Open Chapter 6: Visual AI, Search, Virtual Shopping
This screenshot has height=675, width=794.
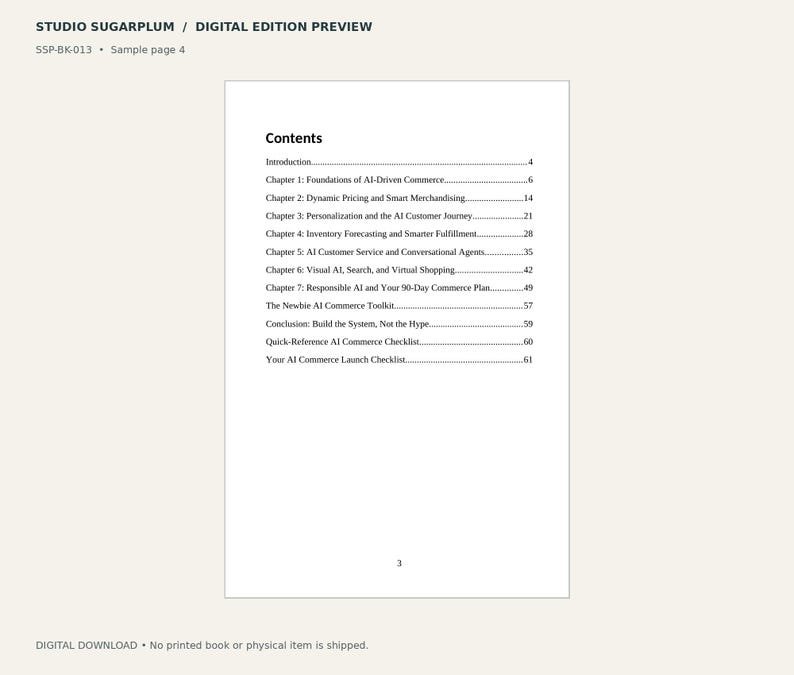(399, 270)
